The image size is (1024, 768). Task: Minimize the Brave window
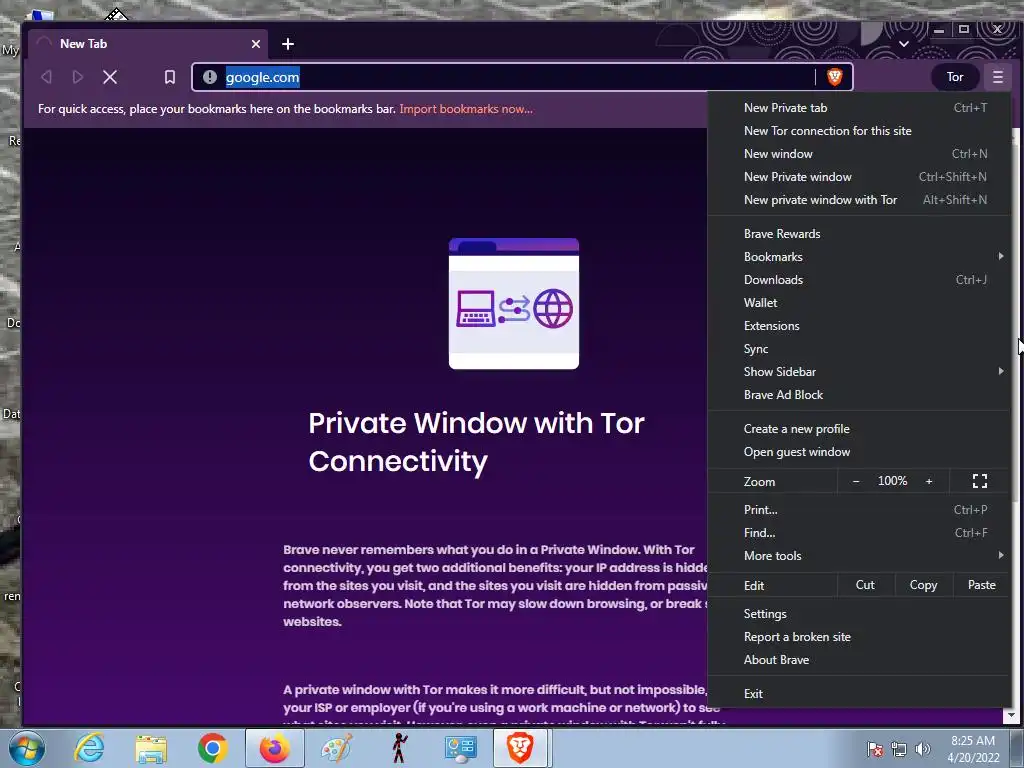coord(939,29)
